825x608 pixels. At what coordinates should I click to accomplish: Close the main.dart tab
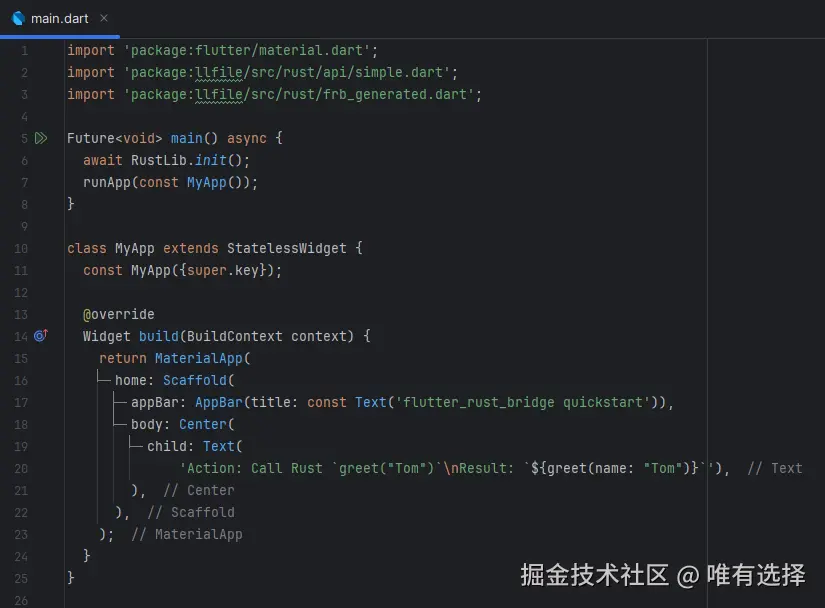pos(104,18)
